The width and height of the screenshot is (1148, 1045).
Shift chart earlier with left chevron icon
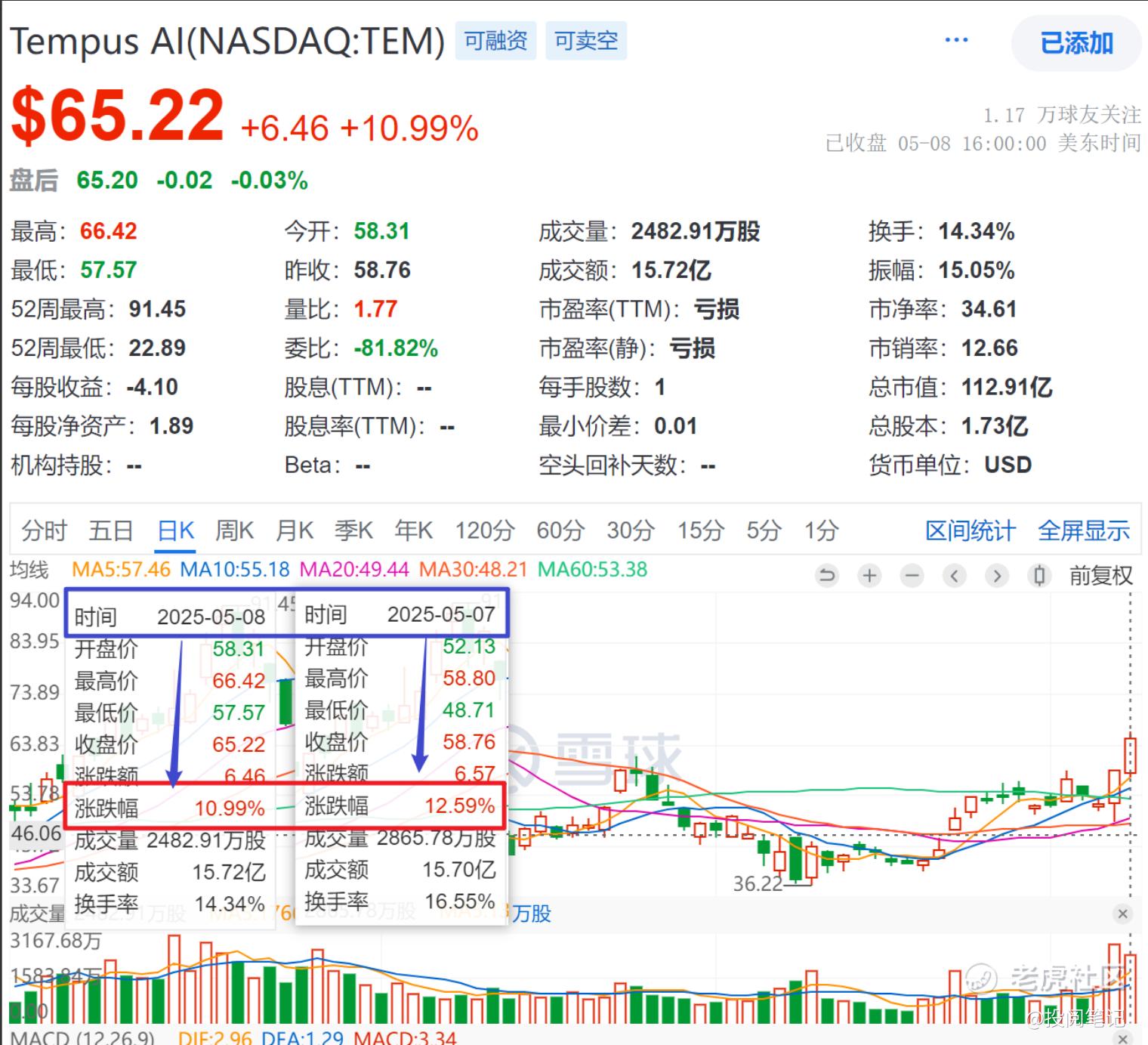point(955,577)
